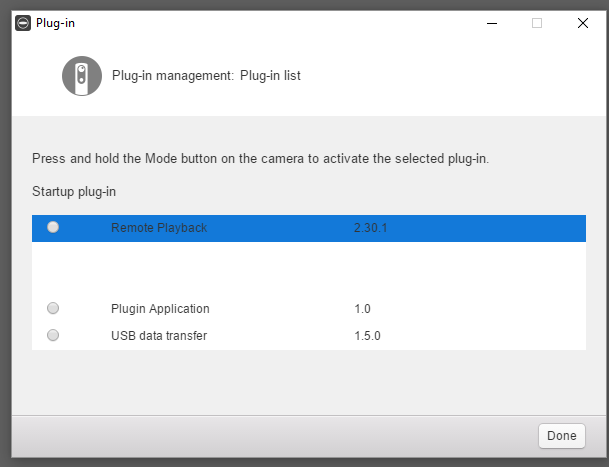Click the Mode button instruction text
The image size is (609, 467).
pos(260,159)
